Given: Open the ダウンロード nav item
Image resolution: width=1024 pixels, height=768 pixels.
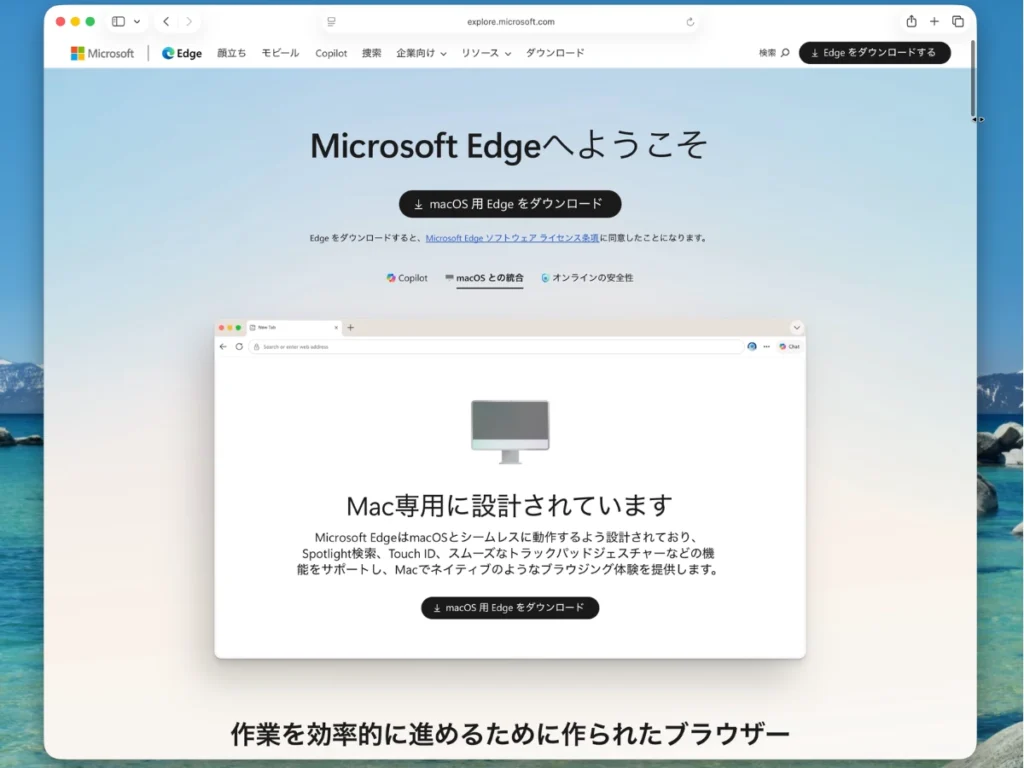Looking at the screenshot, I should pos(555,53).
